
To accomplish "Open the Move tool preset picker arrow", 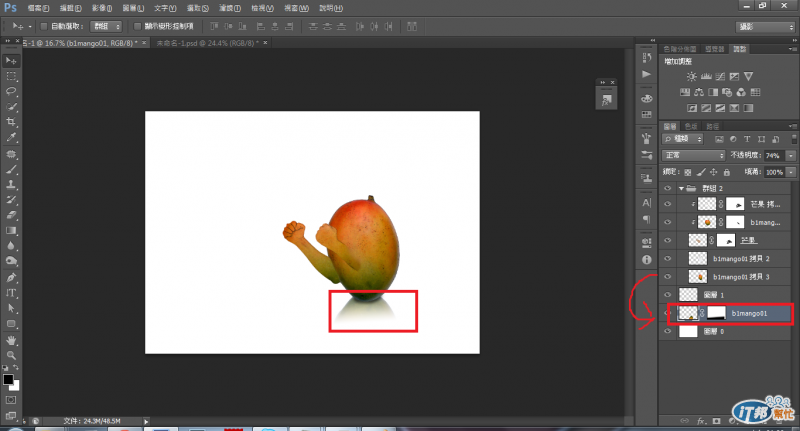I will tap(30, 27).
